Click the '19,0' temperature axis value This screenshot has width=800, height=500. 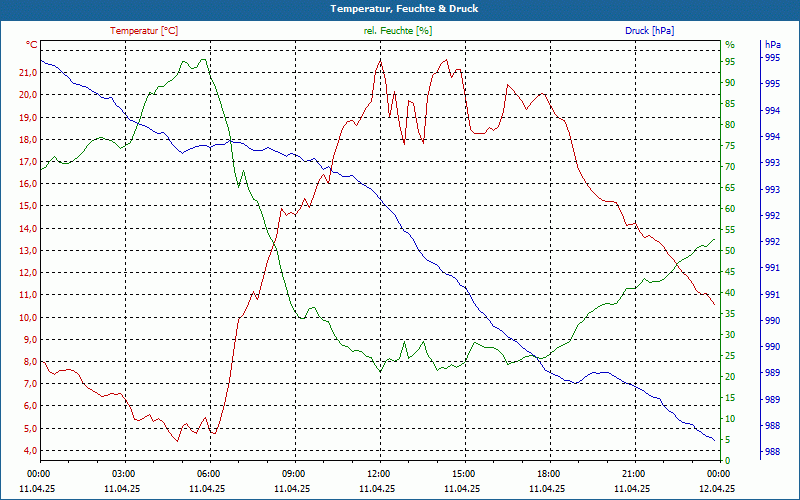(x=28, y=117)
